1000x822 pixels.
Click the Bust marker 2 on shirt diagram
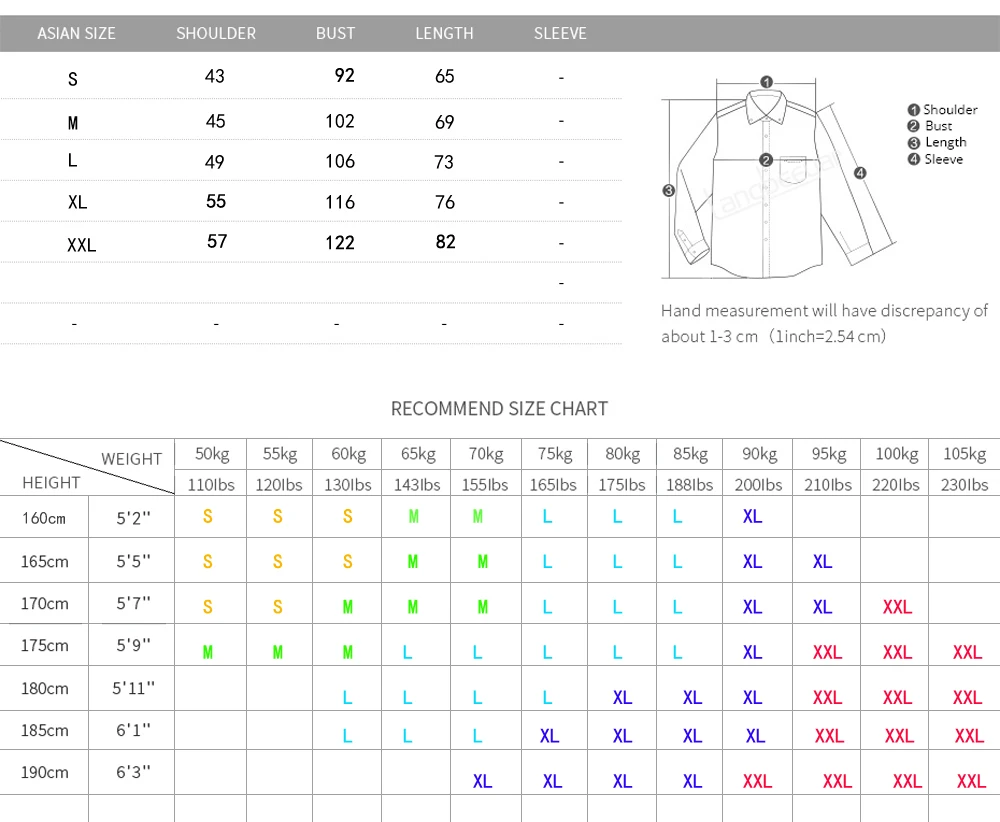[767, 160]
